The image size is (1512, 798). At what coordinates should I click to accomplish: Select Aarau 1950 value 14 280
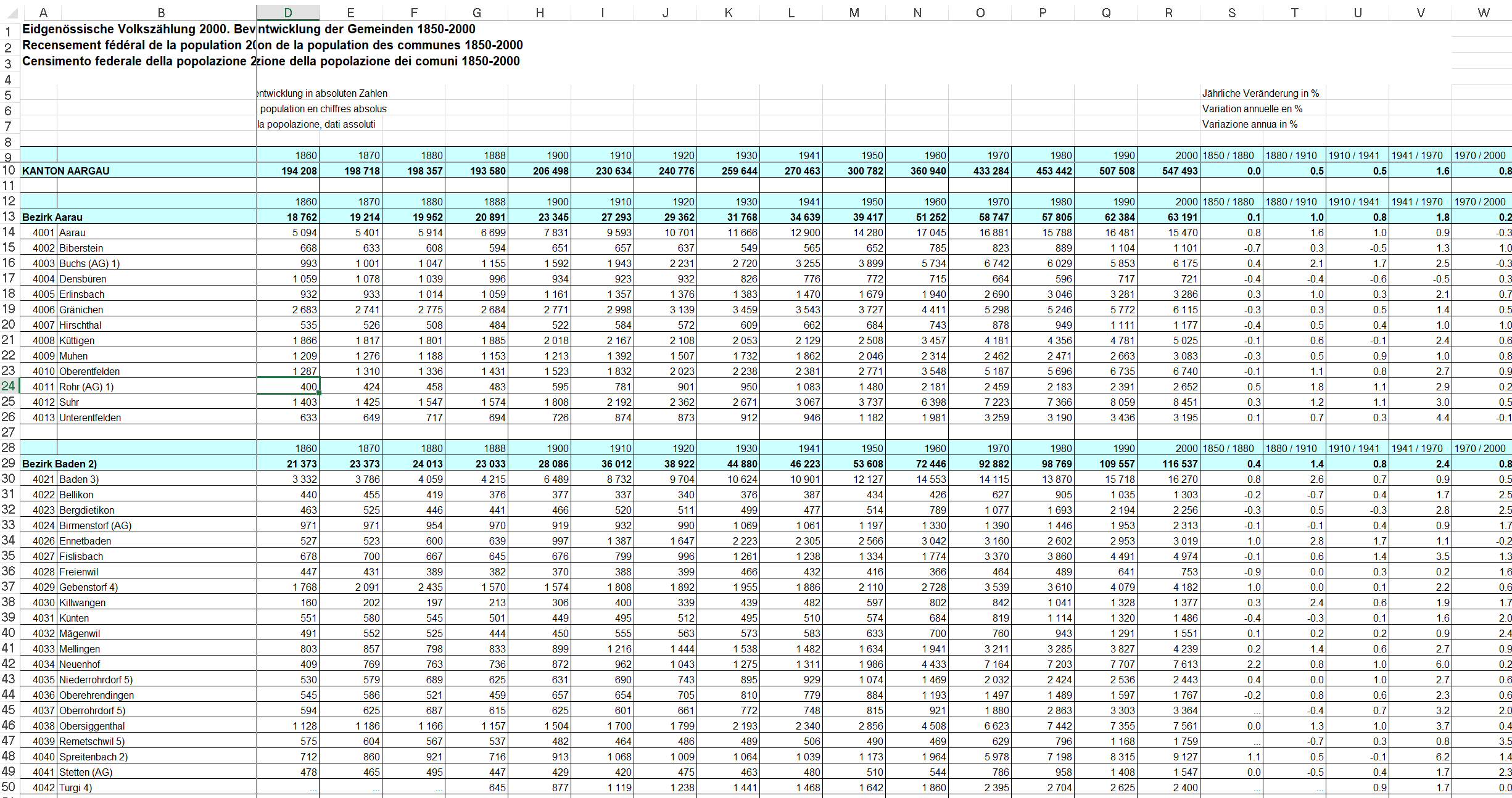coord(854,232)
